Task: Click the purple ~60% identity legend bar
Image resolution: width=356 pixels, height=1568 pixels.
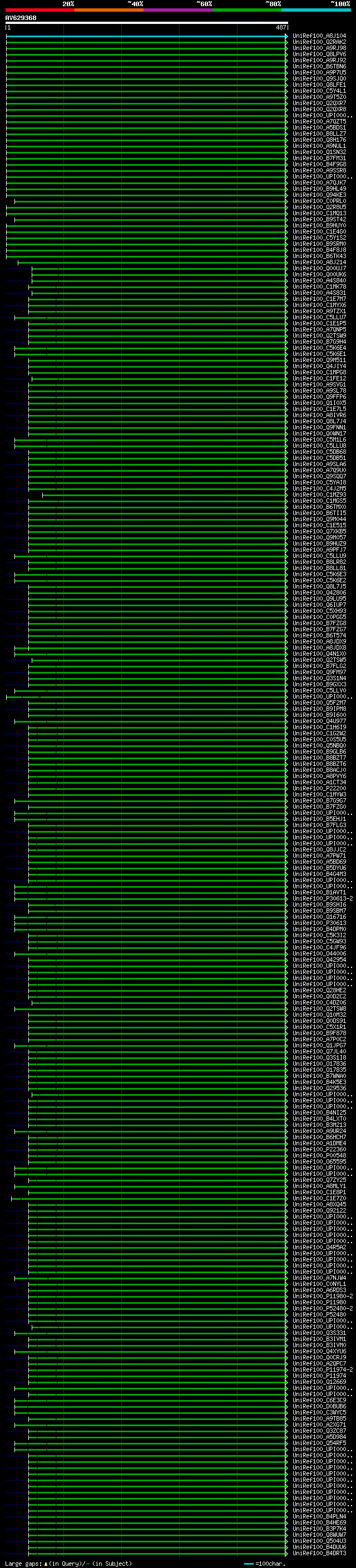Action: pos(179,10)
